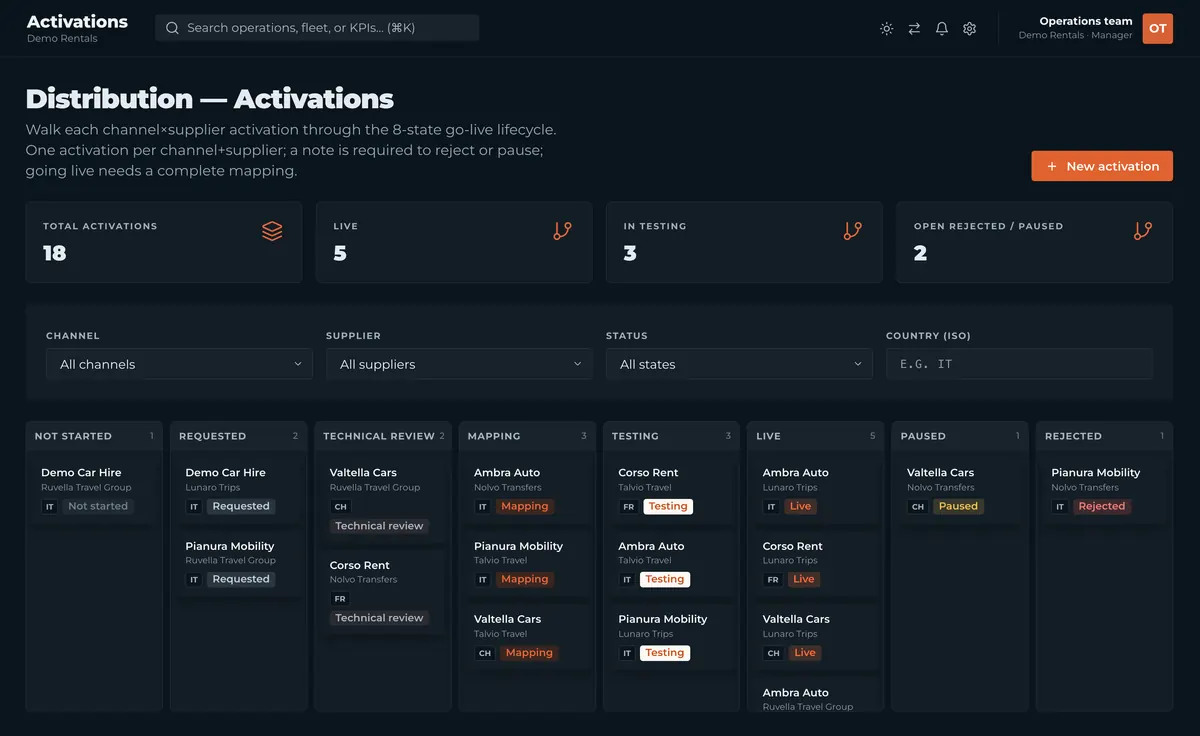Click the search magnifier icon
Screen dimensions: 1200x736
(x=172, y=28)
